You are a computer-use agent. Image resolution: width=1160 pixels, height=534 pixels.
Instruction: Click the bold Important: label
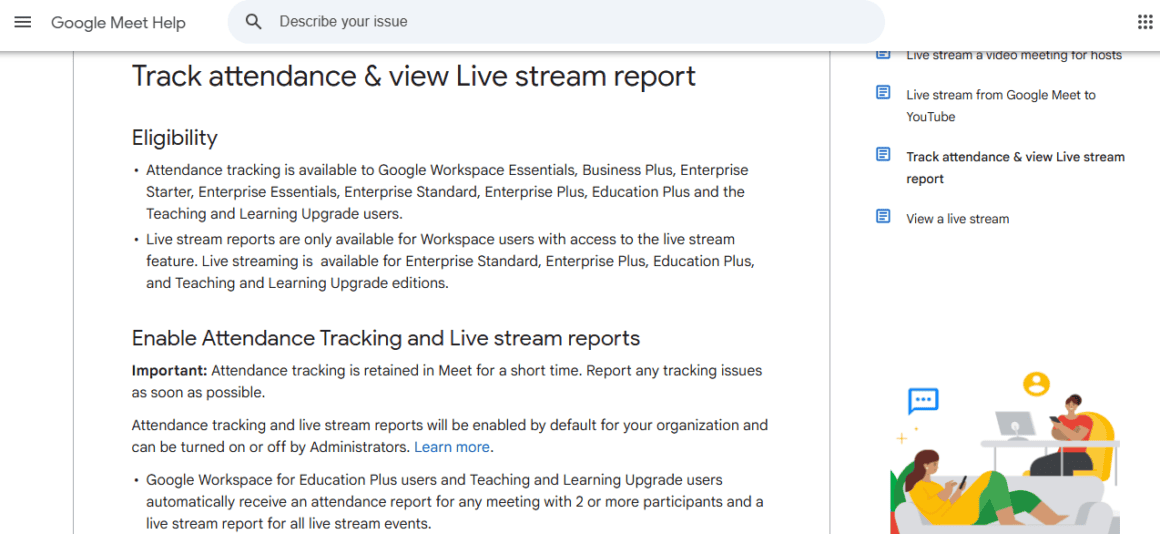tap(170, 370)
